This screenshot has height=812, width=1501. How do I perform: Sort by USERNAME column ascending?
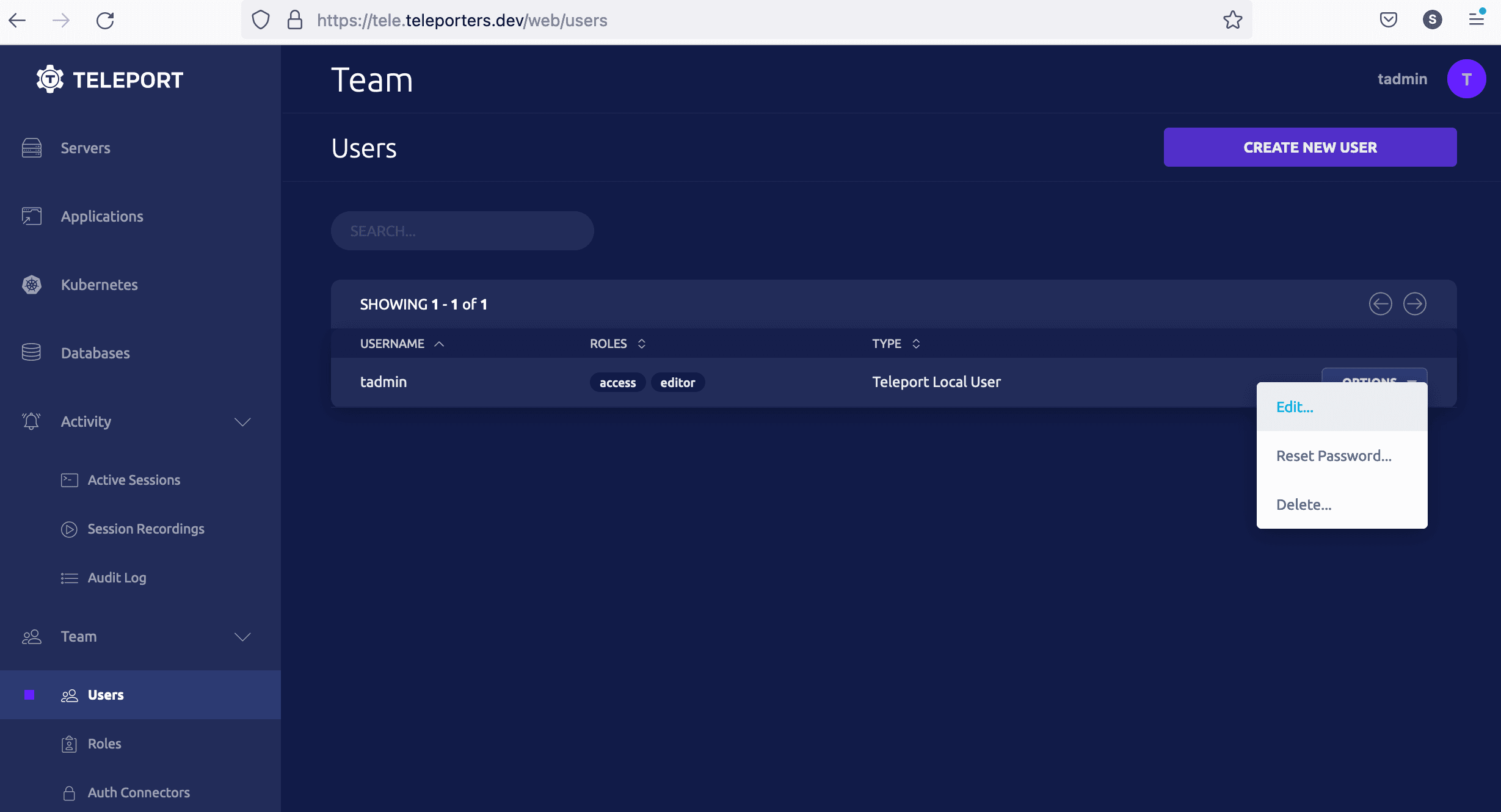click(x=401, y=344)
